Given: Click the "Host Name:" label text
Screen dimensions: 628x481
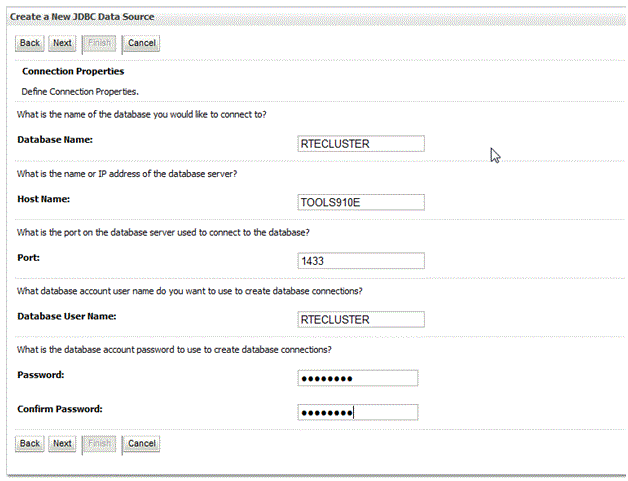Looking at the screenshot, I should pos(44,199).
